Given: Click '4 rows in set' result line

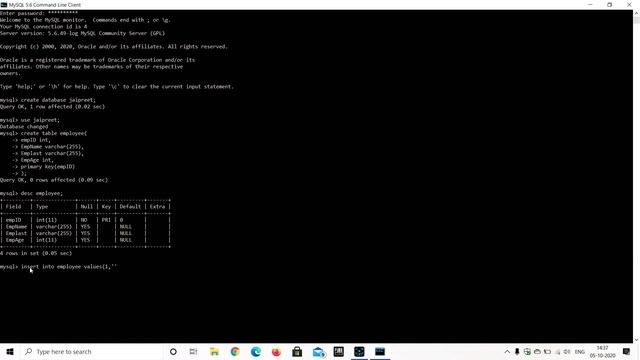Looking at the screenshot, I should click(36, 253).
